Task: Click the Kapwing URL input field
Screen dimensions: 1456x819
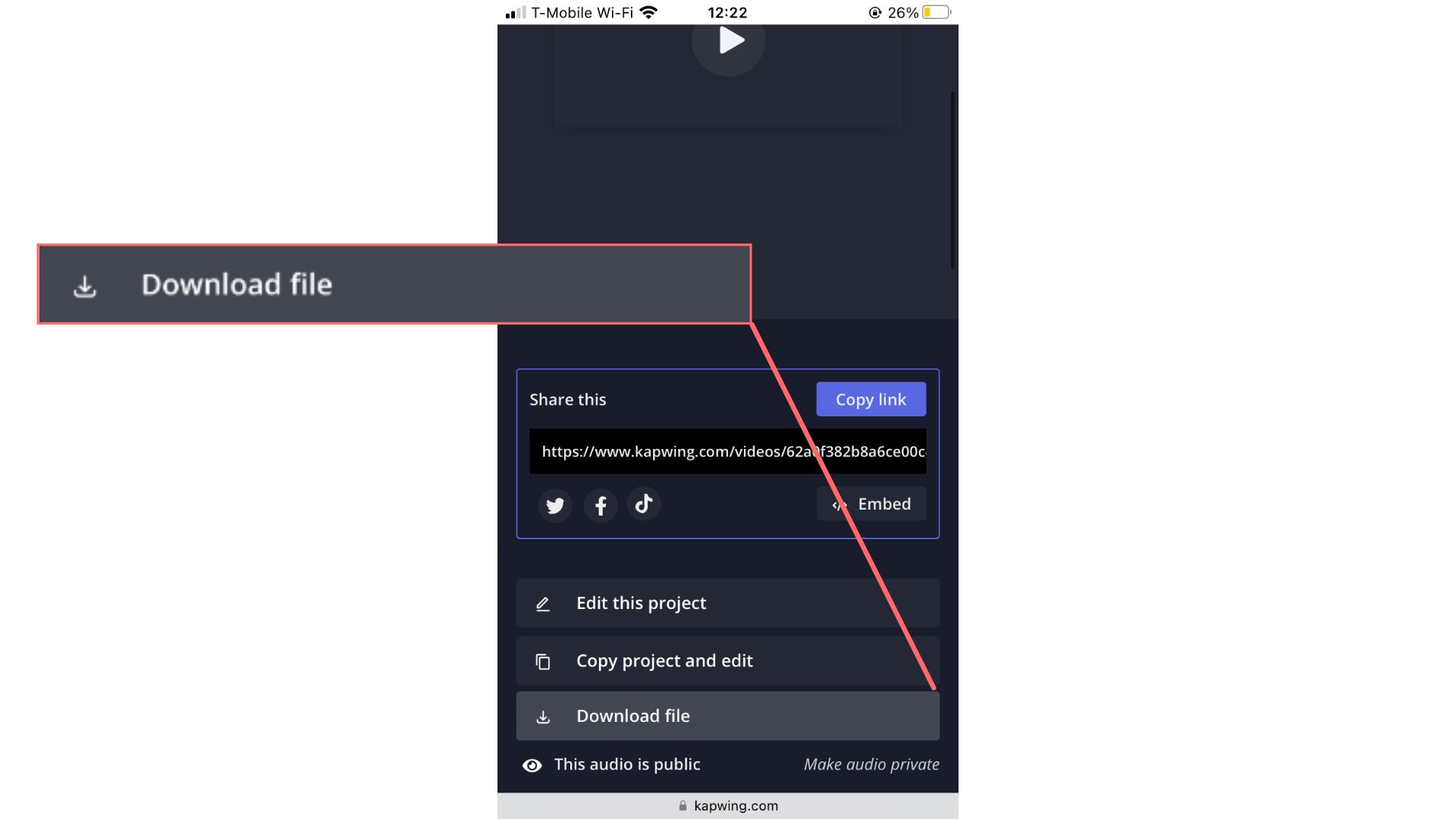Action: pos(728,451)
